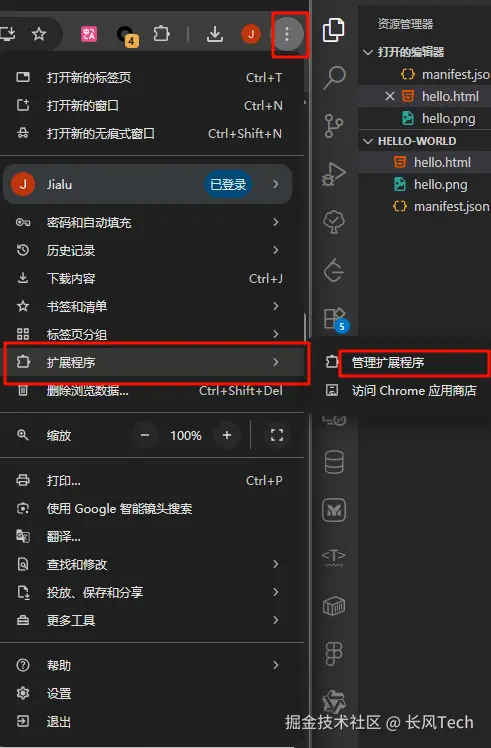Open 设置 menu item
491x748 pixels.
[152, 693]
